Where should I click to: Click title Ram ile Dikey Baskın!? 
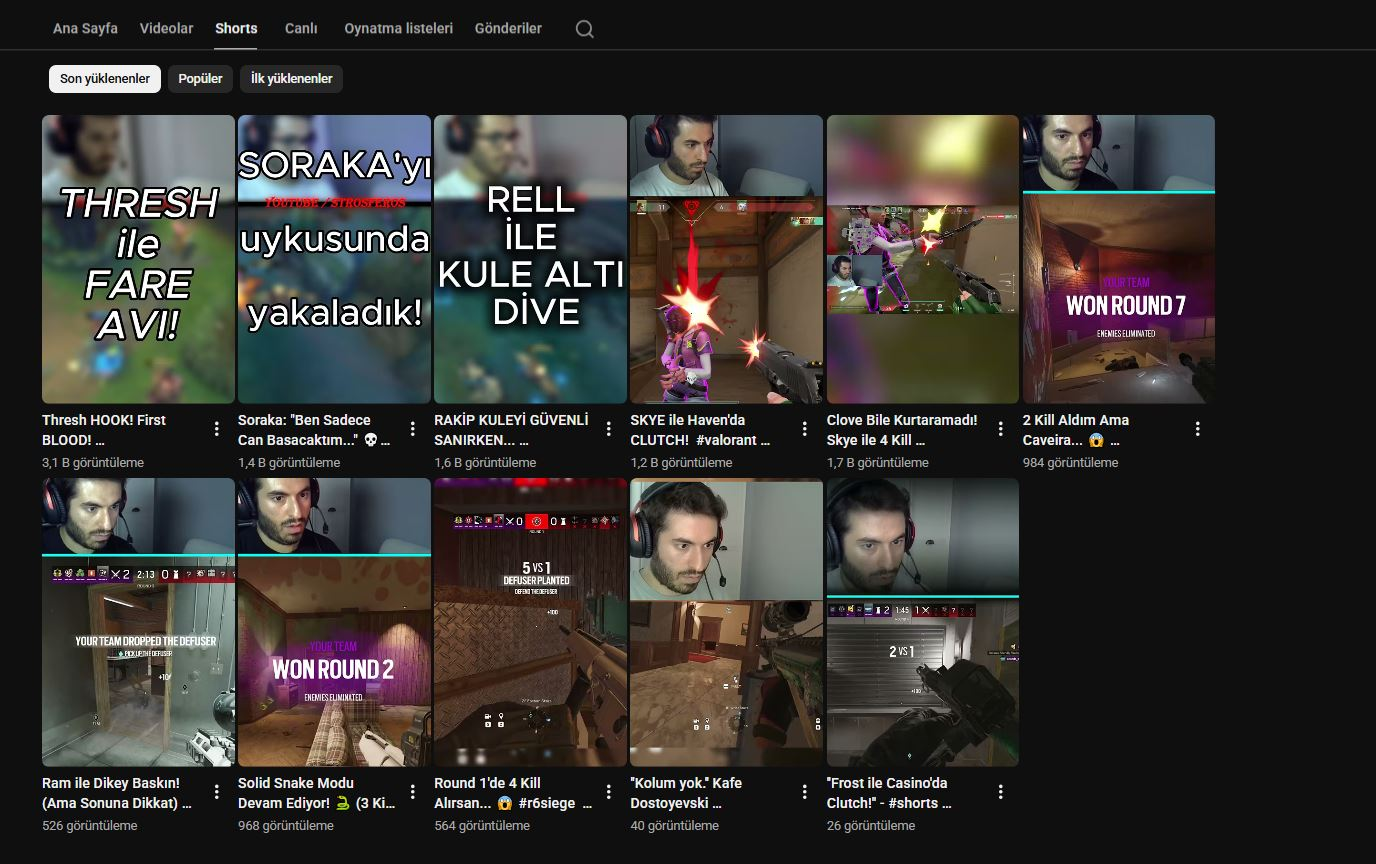coord(117,793)
